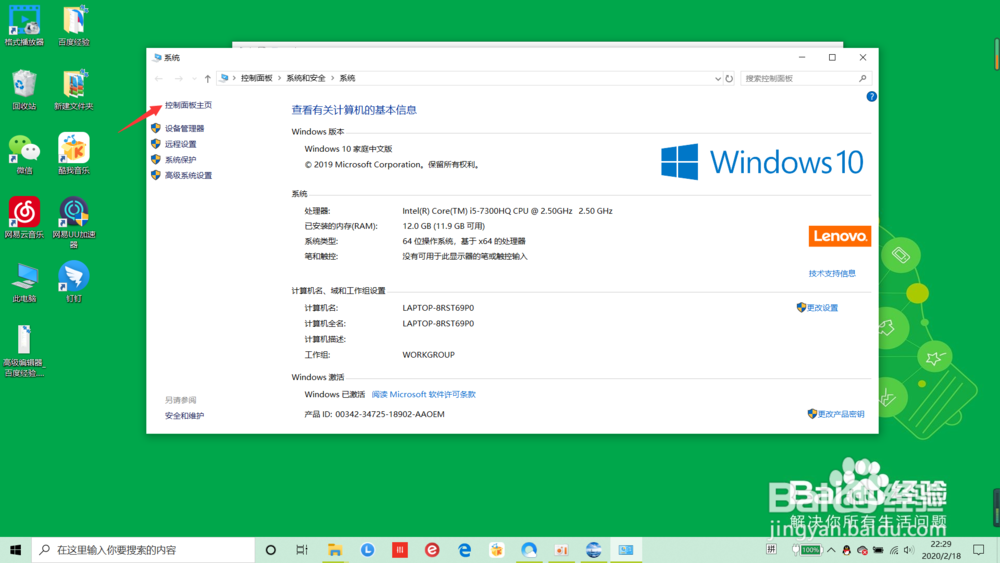Viewport: 1000px width, 563px height.
Task: Click the search magnifier icon in window
Action: pos(862,78)
